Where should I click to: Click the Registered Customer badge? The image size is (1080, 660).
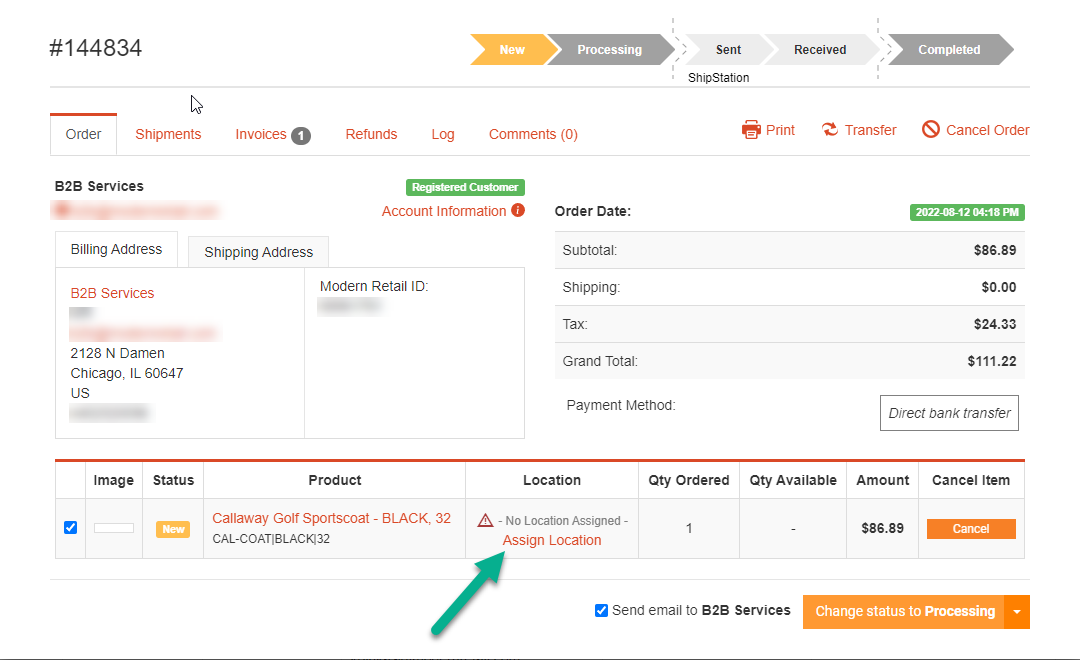(465, 187)
